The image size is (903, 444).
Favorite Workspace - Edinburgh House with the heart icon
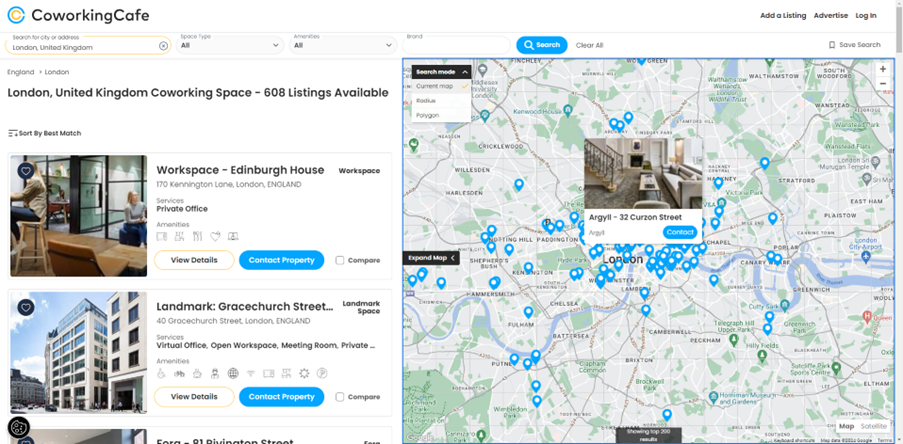25,170
